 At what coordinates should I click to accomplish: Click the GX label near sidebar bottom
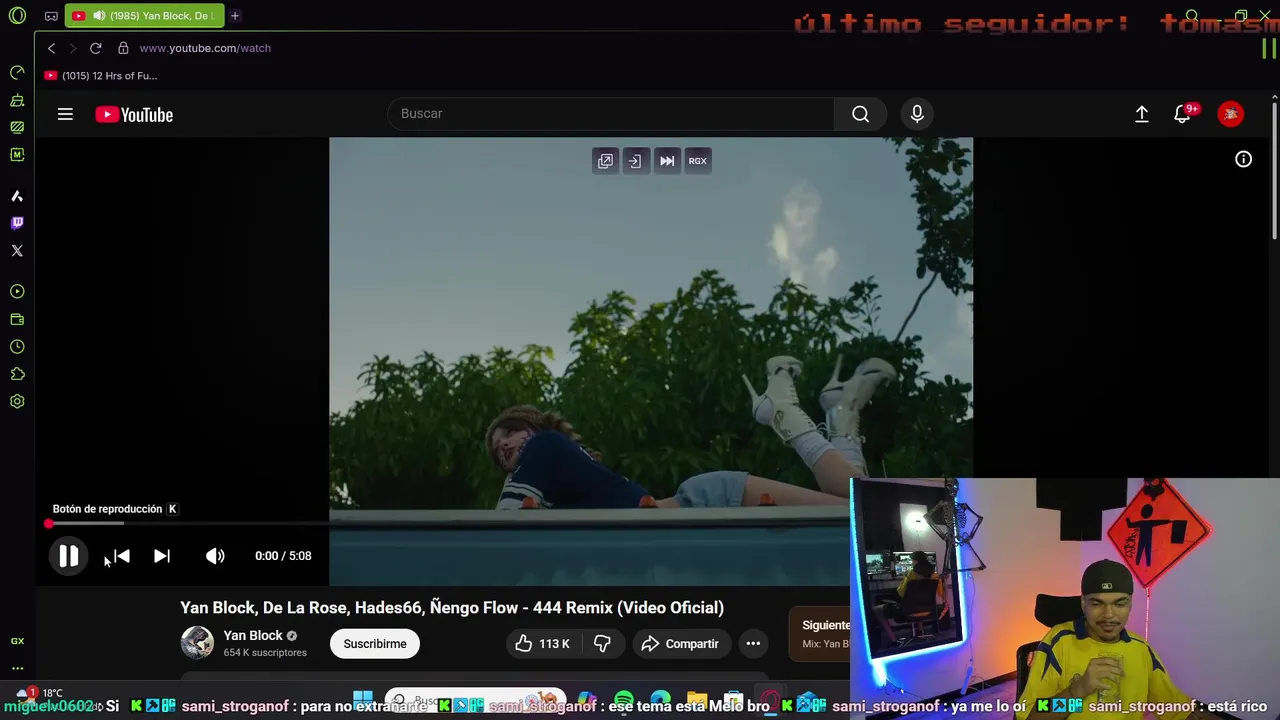point(17,641)
